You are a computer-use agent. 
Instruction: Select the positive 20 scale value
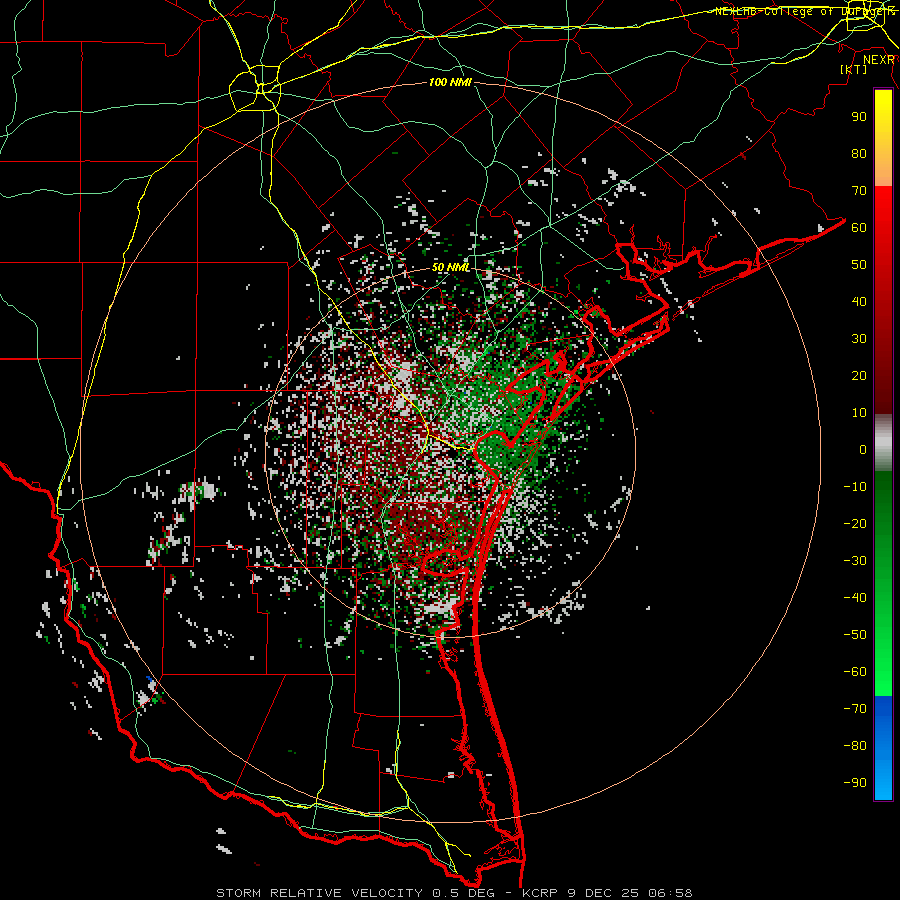pyautogui.click(x=859, y=375)
